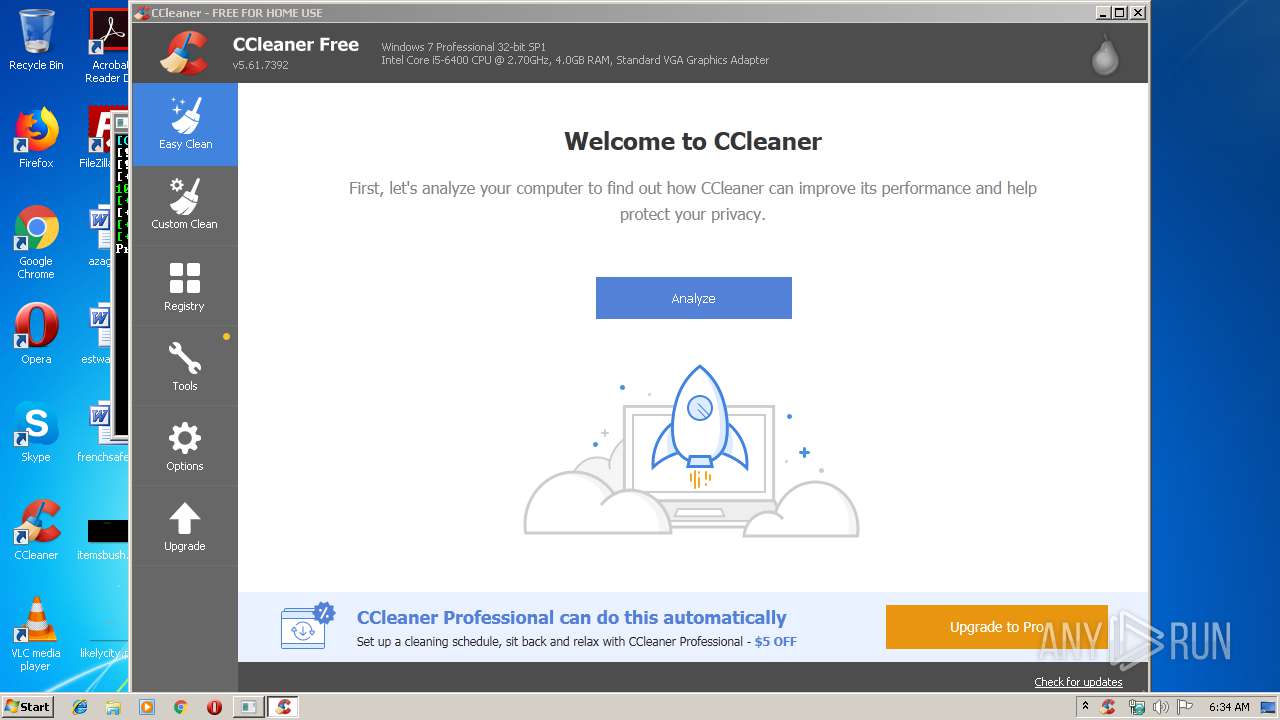The width and height of the screenshot is (1280, 720).
Task: Click the $5 OFF offer text
Action: [776, 641]
